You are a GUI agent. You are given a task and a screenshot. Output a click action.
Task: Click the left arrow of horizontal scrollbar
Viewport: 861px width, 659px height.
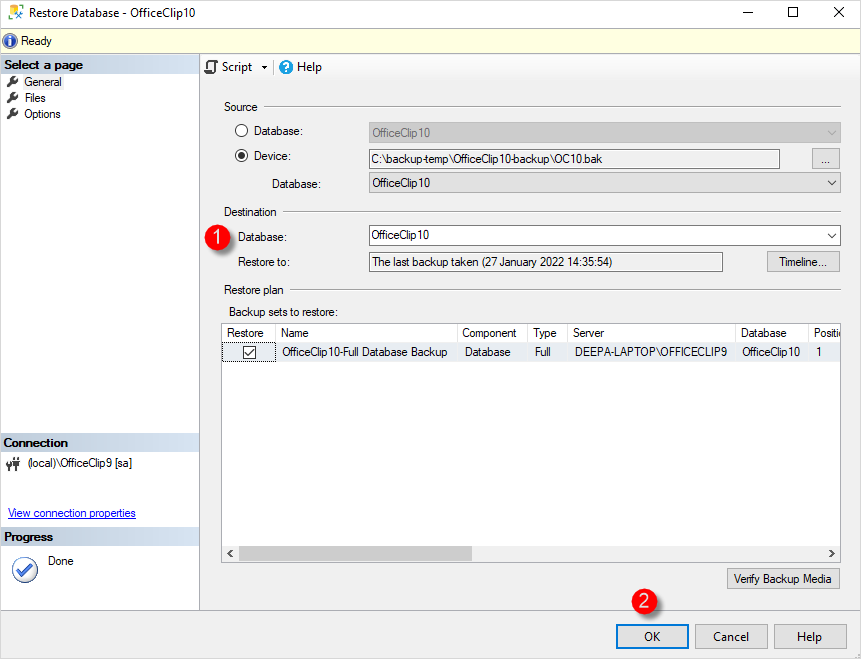(230, 554)
